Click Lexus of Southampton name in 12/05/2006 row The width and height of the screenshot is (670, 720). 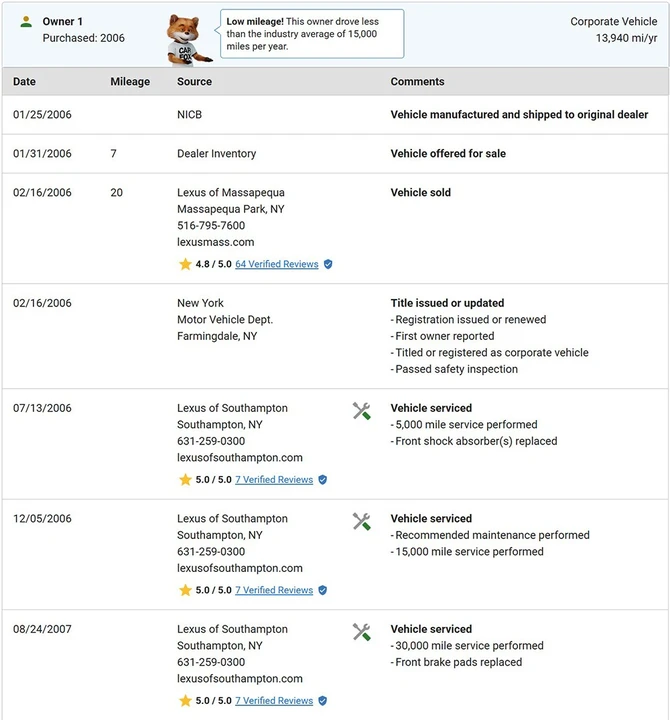tap(232, 518)
